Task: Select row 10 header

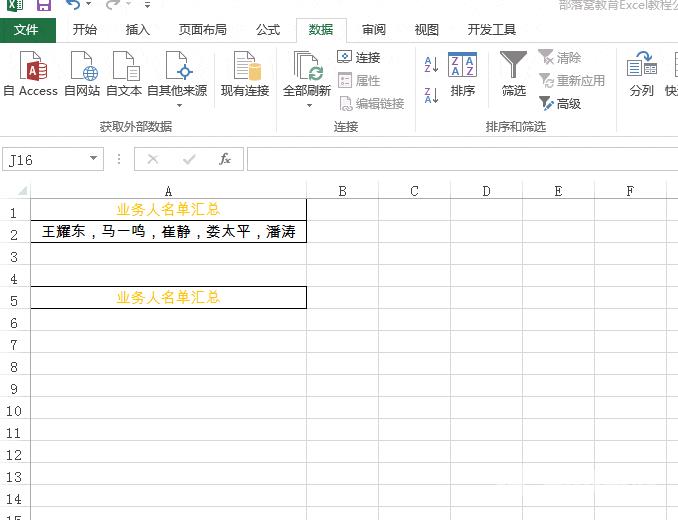Action: [x=15, y=408]
